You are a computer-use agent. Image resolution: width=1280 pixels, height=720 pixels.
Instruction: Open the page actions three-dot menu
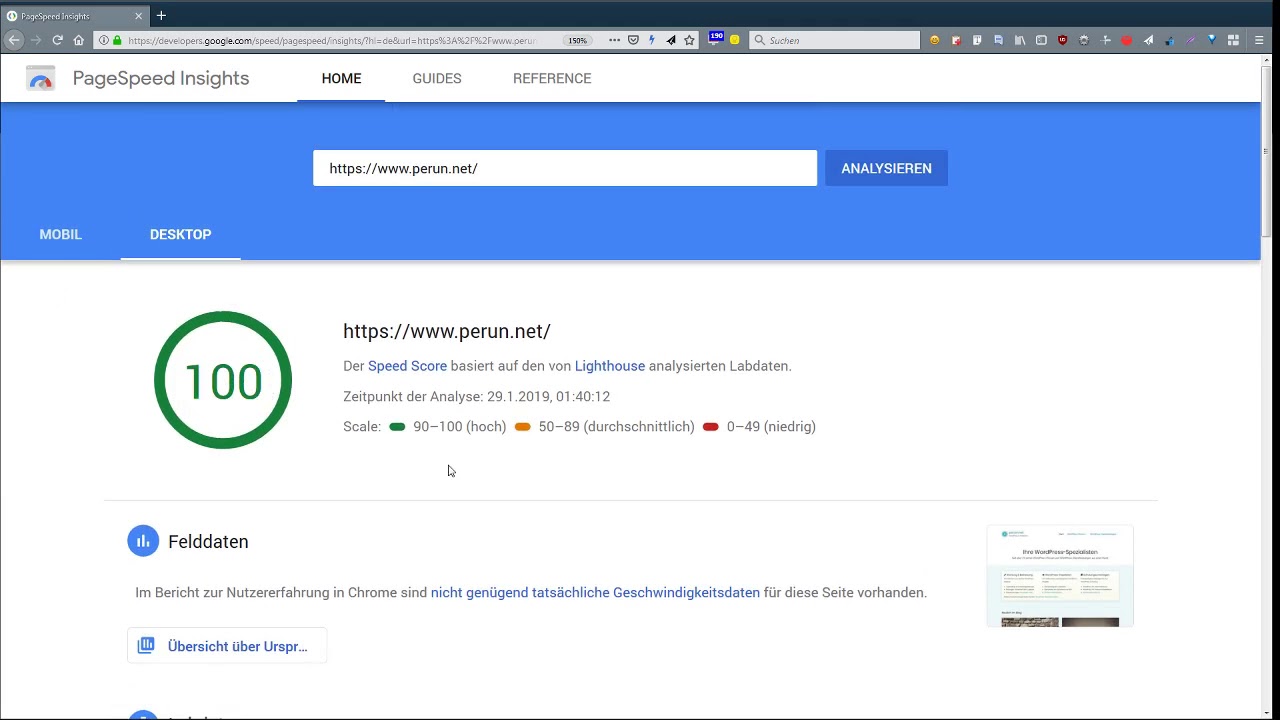pos(614,40)
